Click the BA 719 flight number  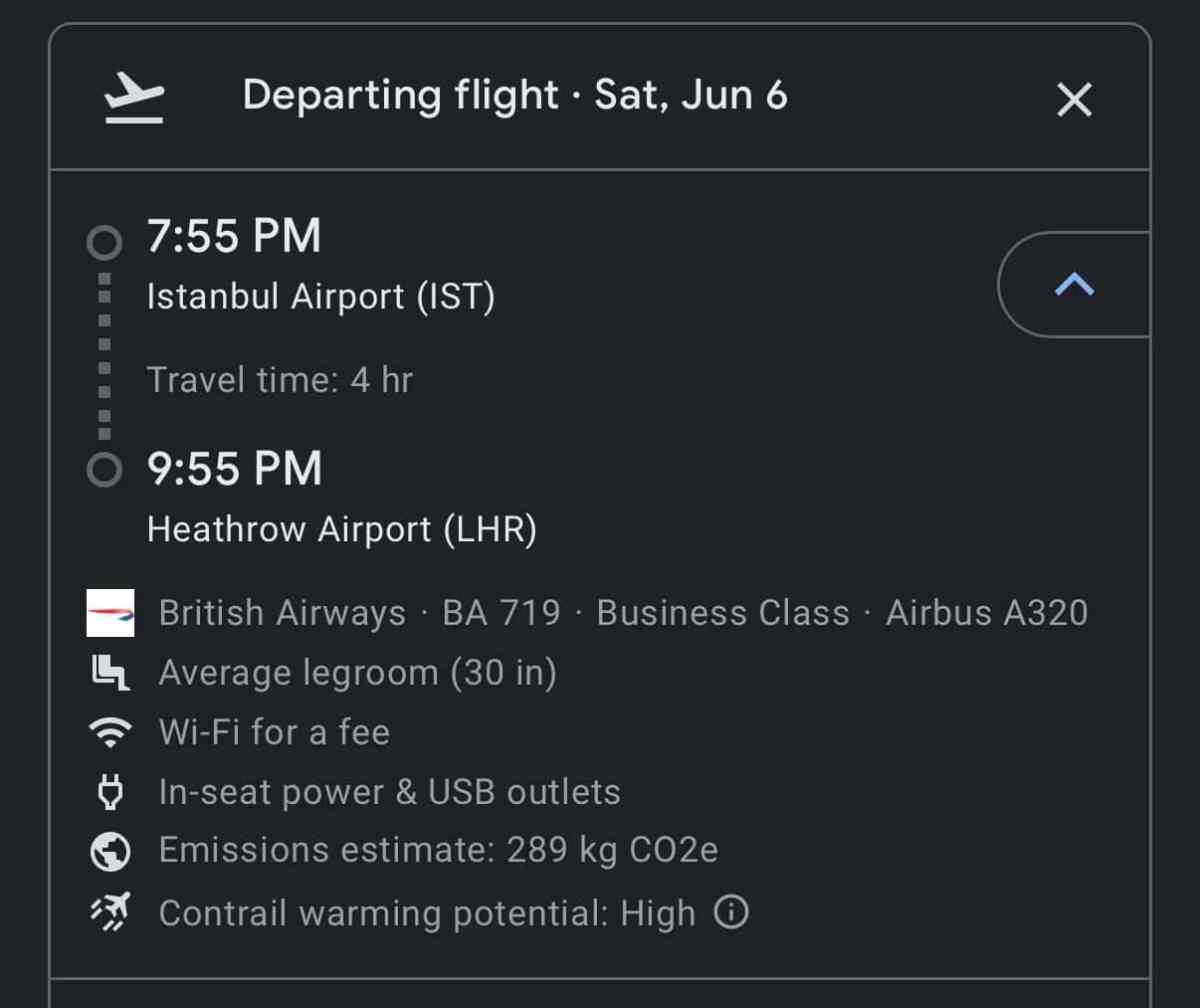(501, 613)
